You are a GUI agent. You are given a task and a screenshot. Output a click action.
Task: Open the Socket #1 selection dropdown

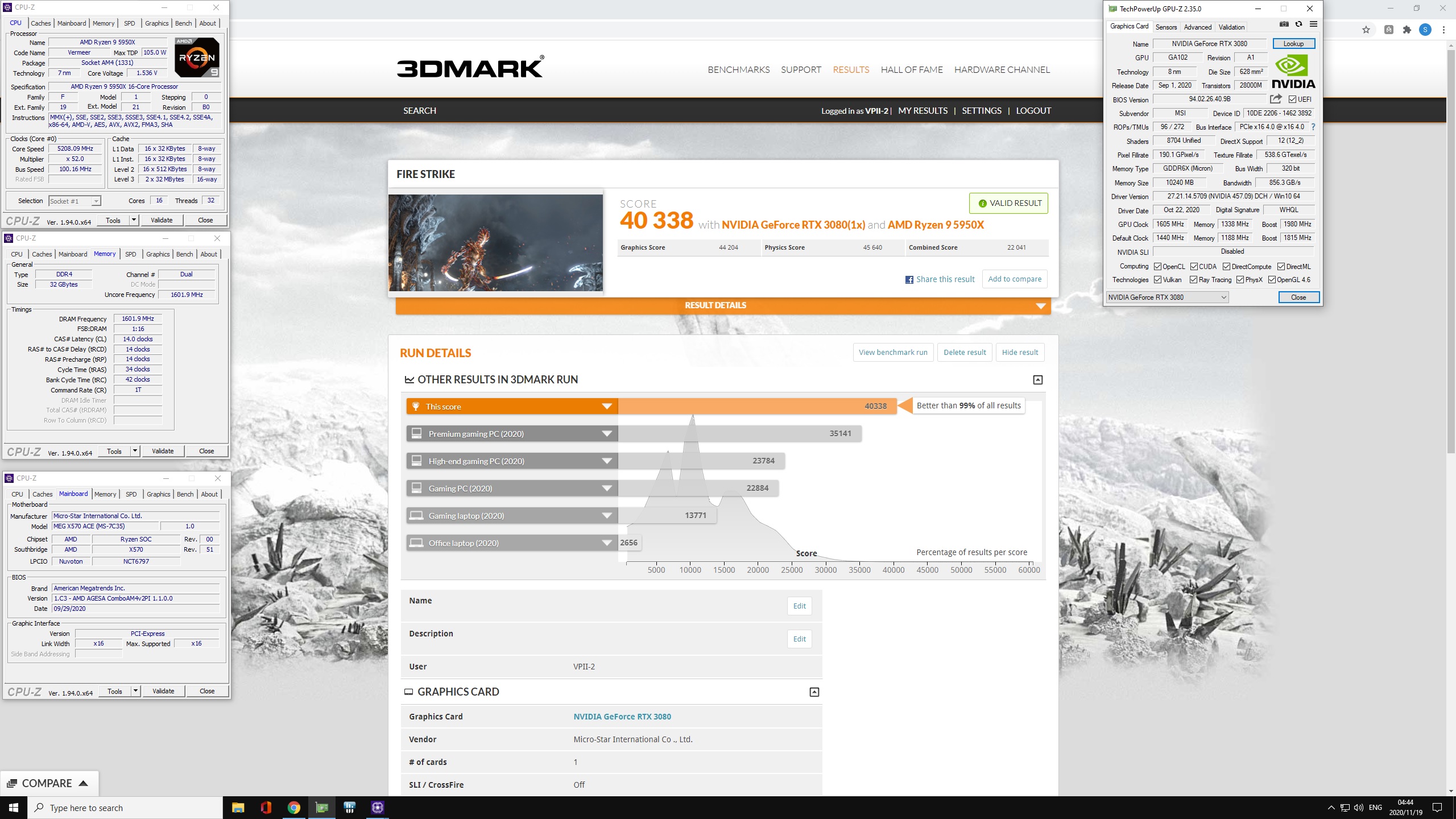[x=75, y=201]
